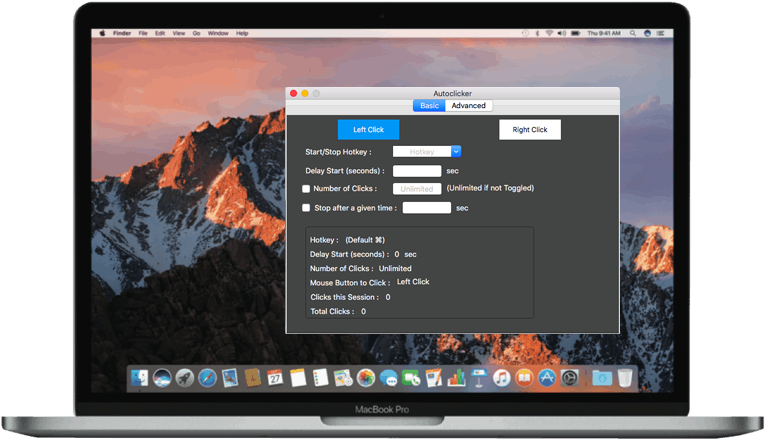Open the Apple menu

[x=102, y=33]
